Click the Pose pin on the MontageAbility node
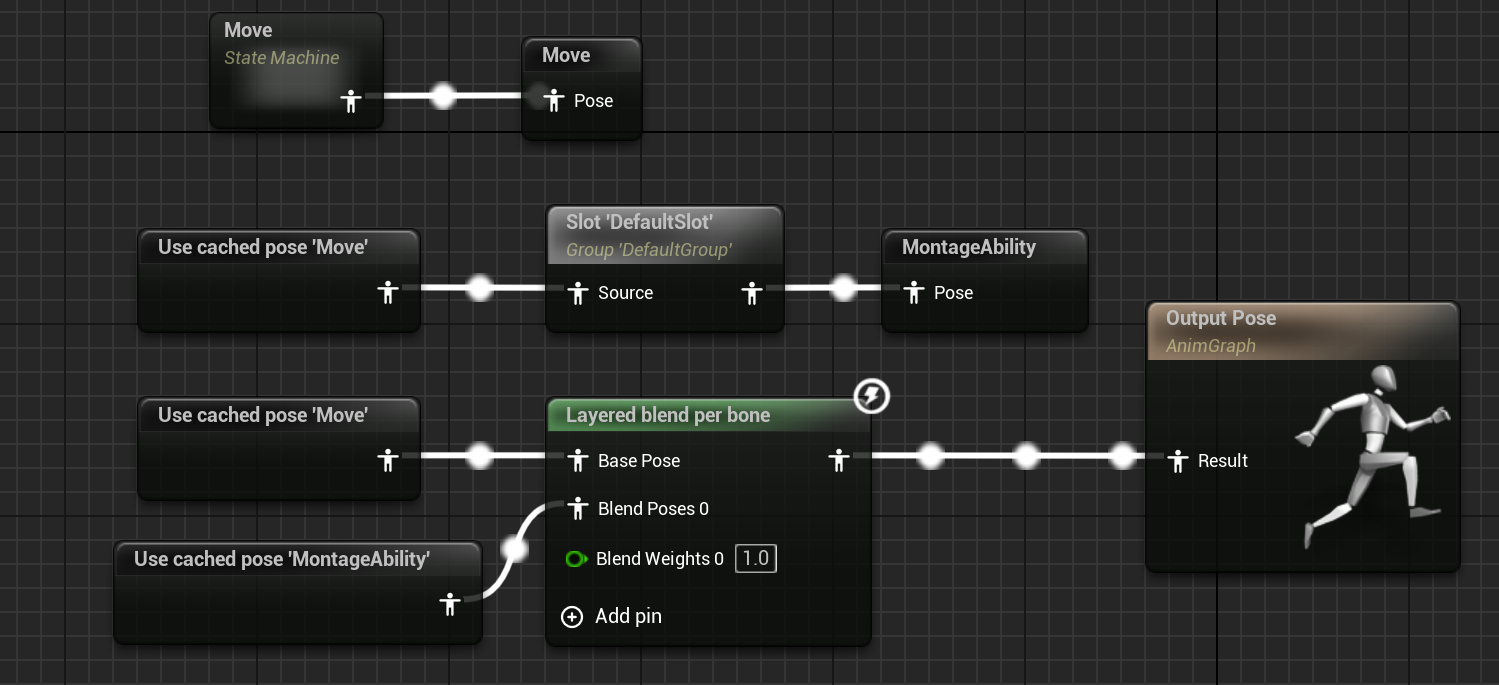Image resolution: width=1499 pixels, height=685 pixels. 914,293
